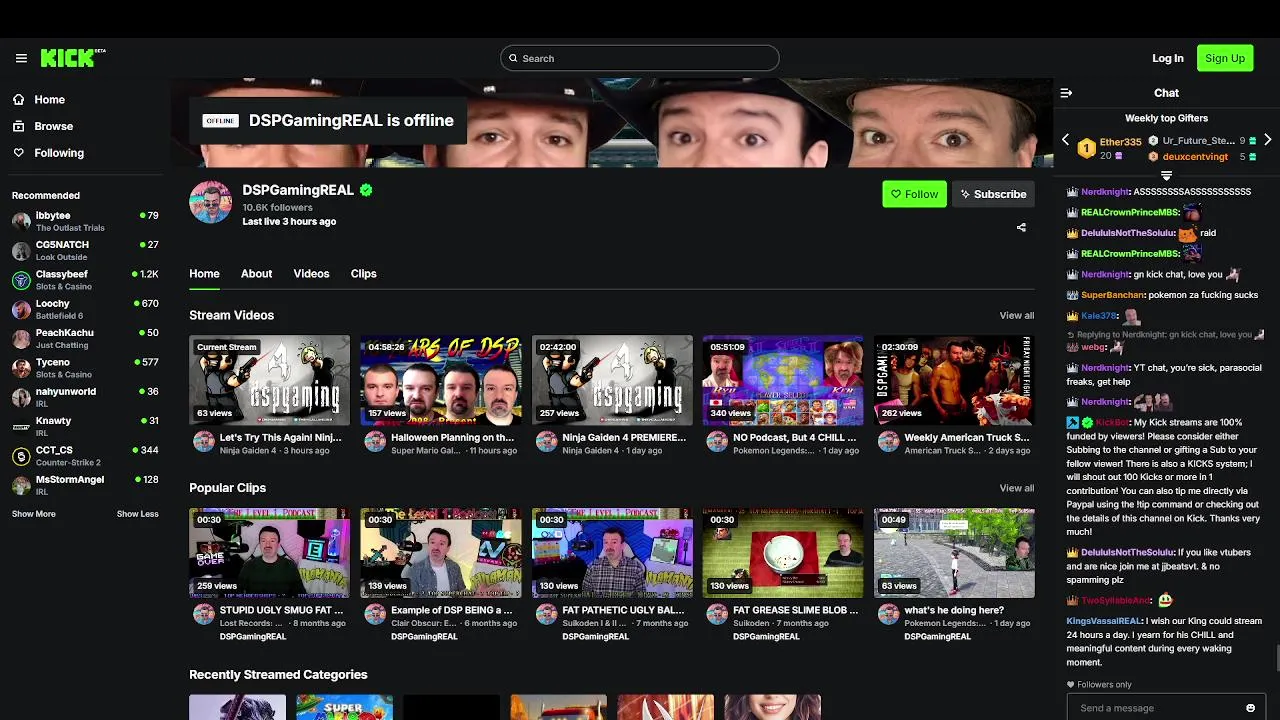Viewport: 1280px width, 720px height.
Task: Play FAT GREASE SLIME BLOB clip
Action: pos(783,553)
